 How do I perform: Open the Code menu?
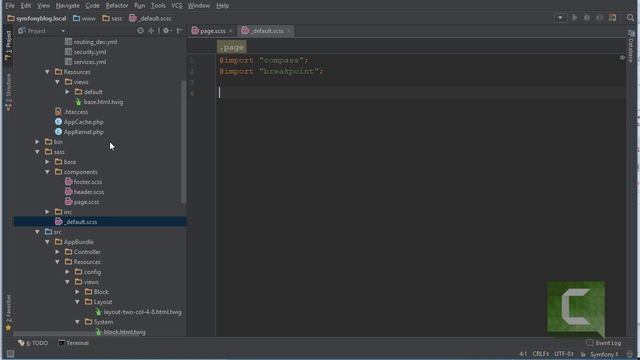pos(92,6)
